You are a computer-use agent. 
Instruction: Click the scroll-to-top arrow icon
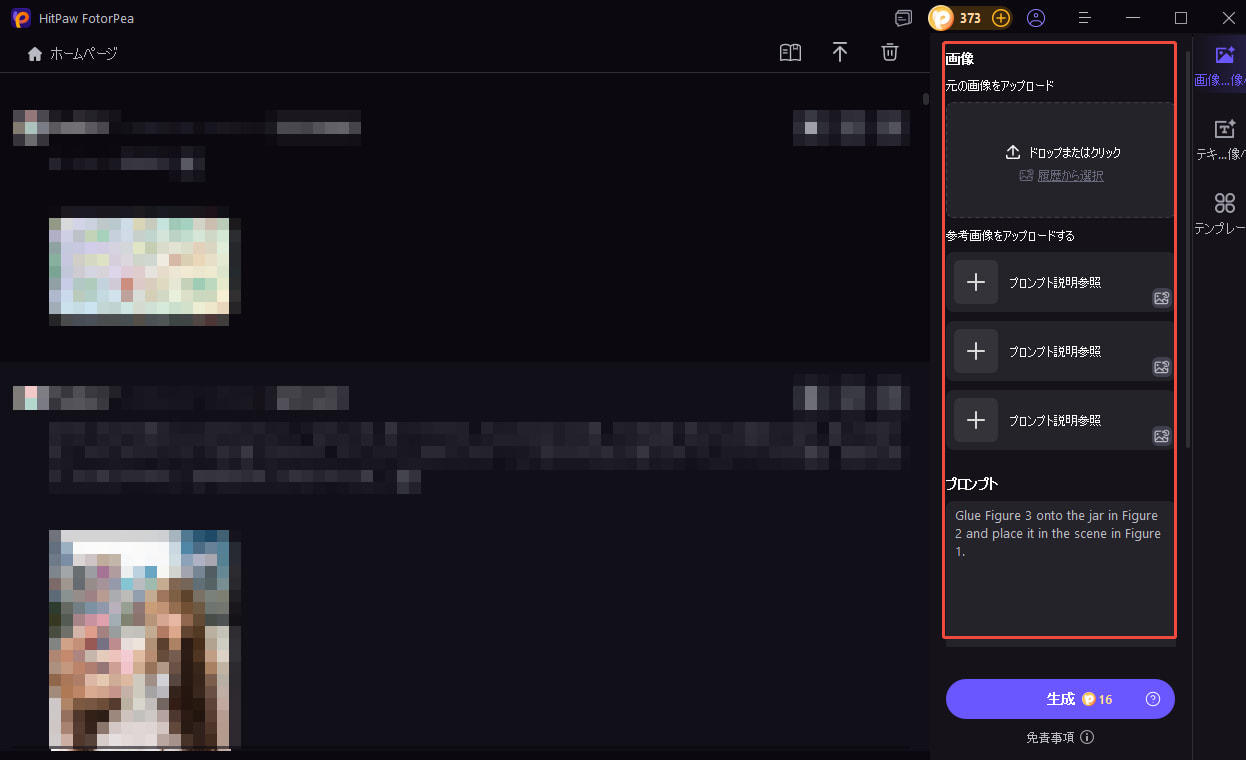click(x=840, y=53)
